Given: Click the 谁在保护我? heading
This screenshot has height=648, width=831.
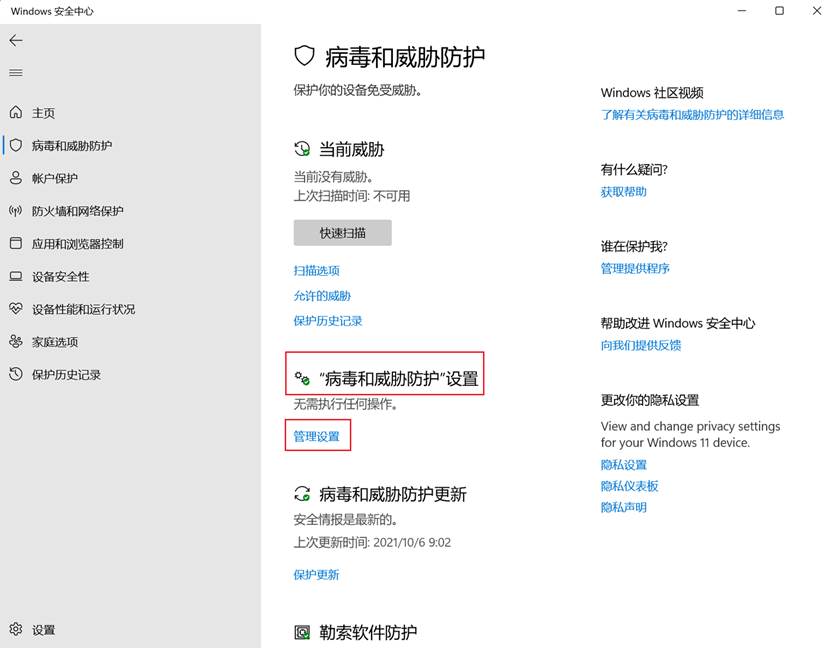Looking at the screenshot, I should pos(634,246).
